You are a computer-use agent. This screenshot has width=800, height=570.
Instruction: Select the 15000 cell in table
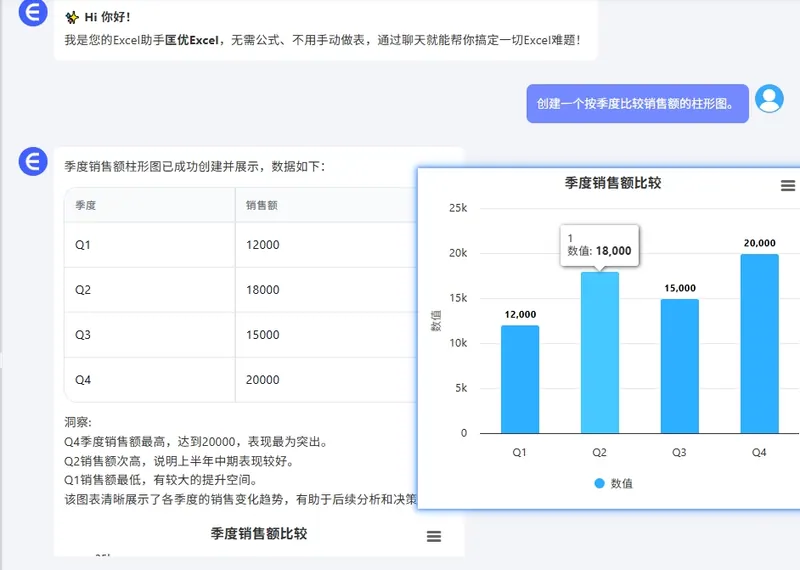click(327, 335)
